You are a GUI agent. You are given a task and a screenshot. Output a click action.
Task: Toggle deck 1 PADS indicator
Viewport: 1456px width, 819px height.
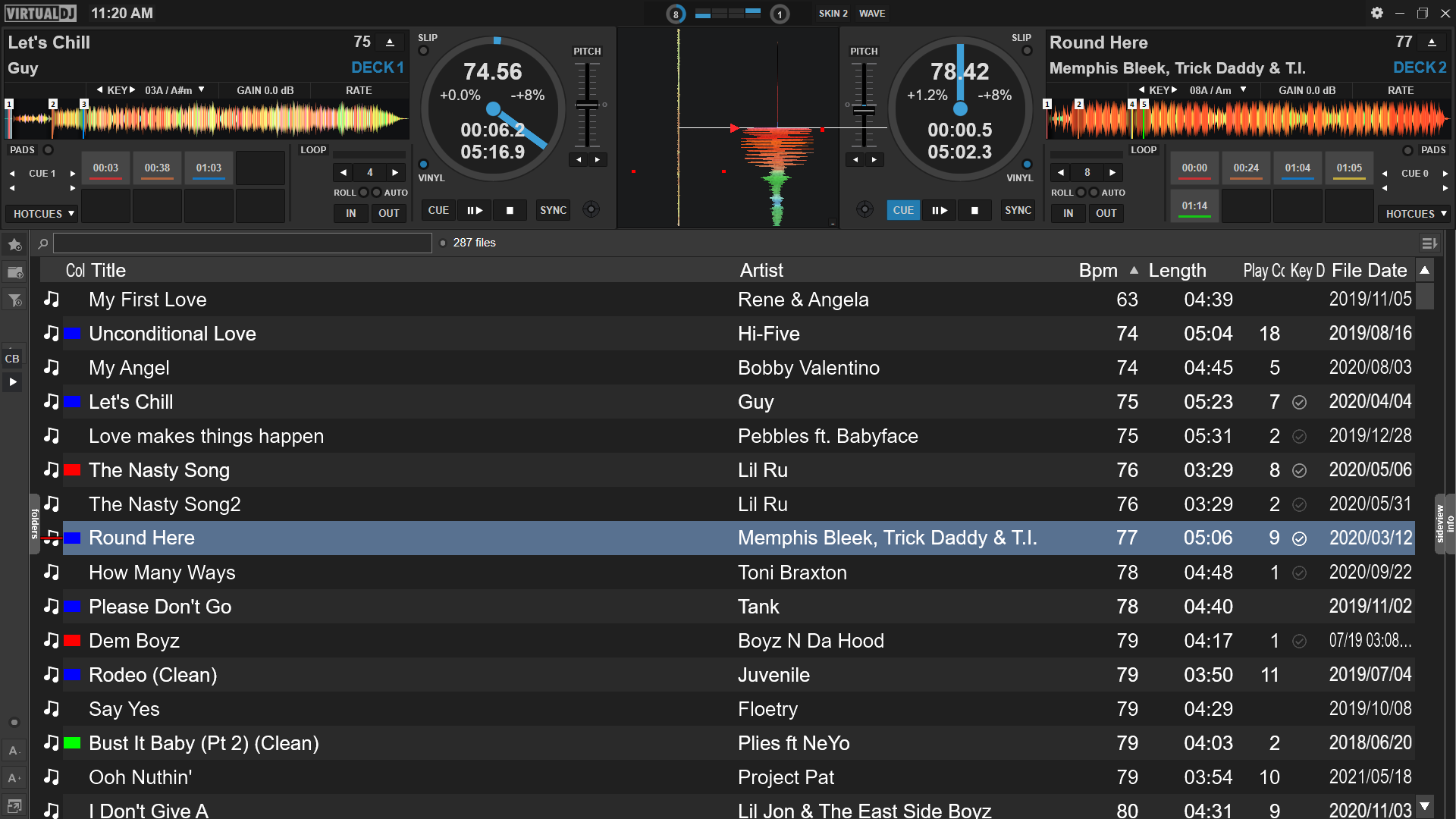point(48,150)
